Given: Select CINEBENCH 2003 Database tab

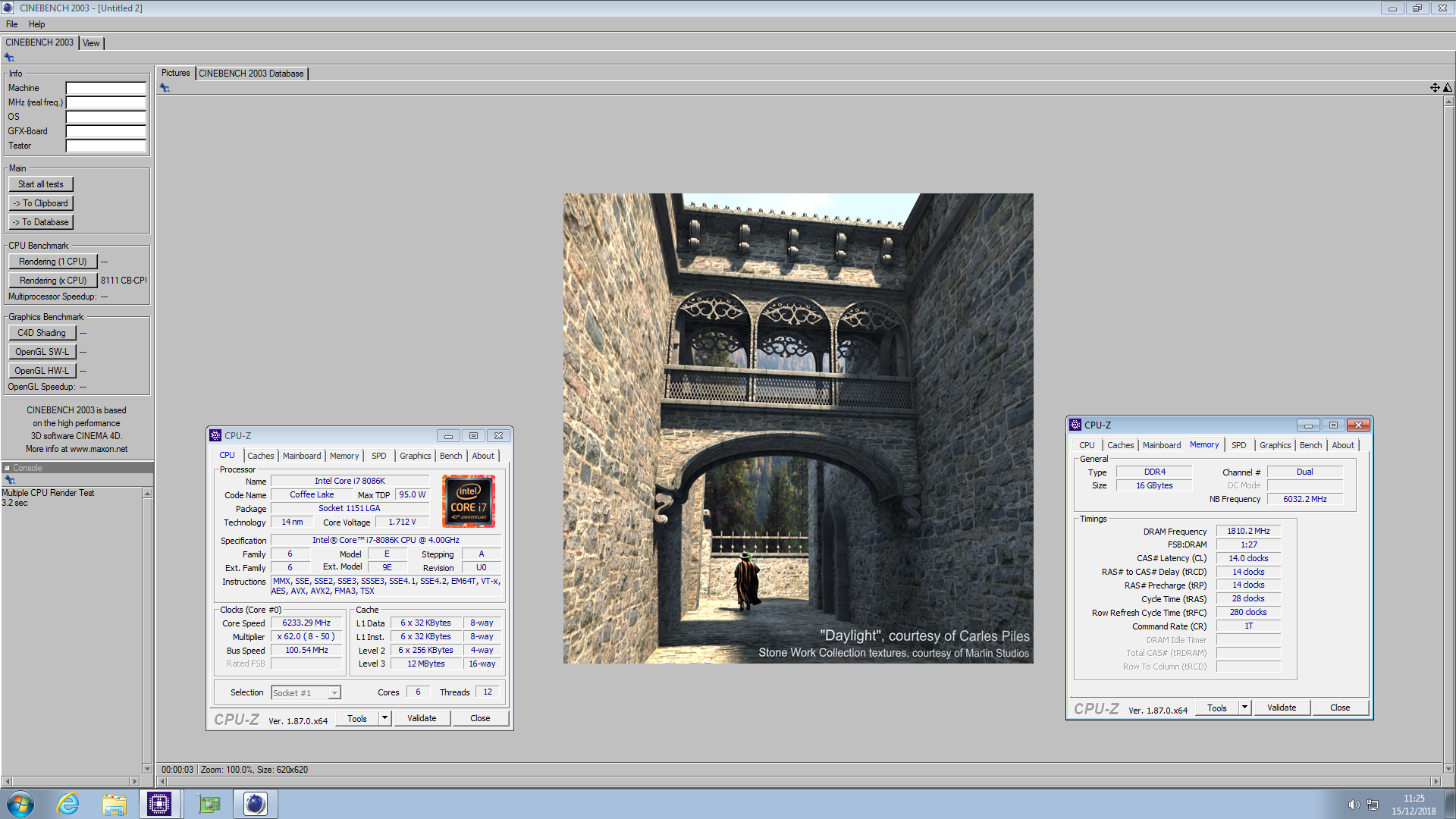Looking at the screenshot, I should point(251,74).
